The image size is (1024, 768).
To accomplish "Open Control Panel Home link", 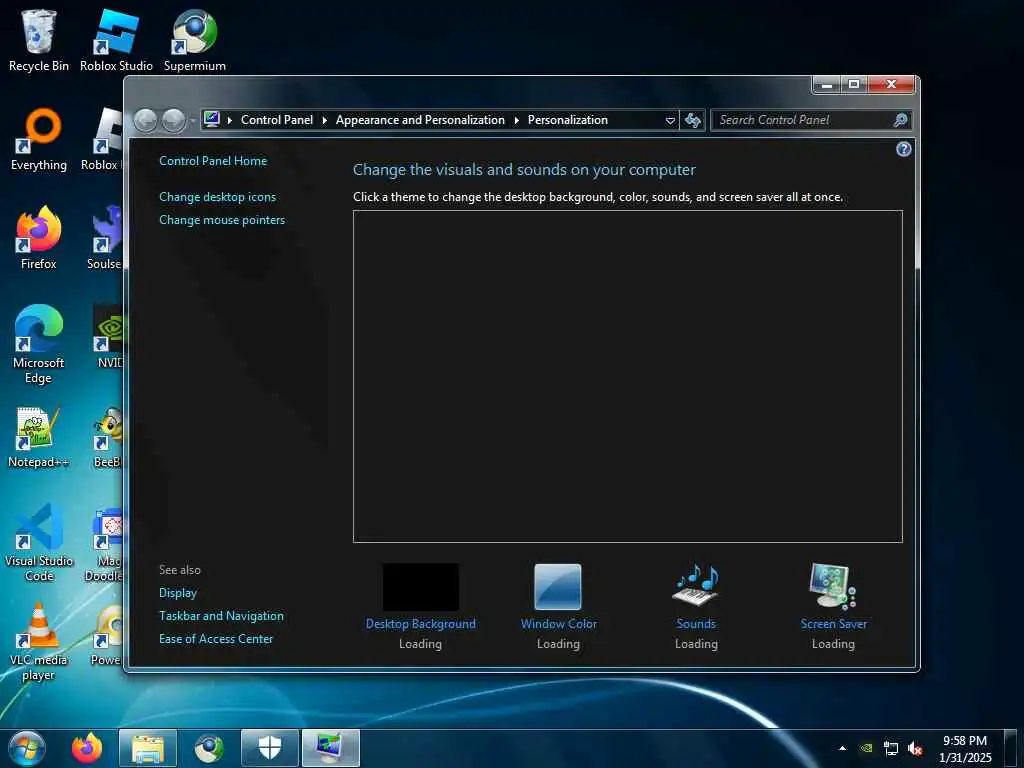I will tap(213, 161).
